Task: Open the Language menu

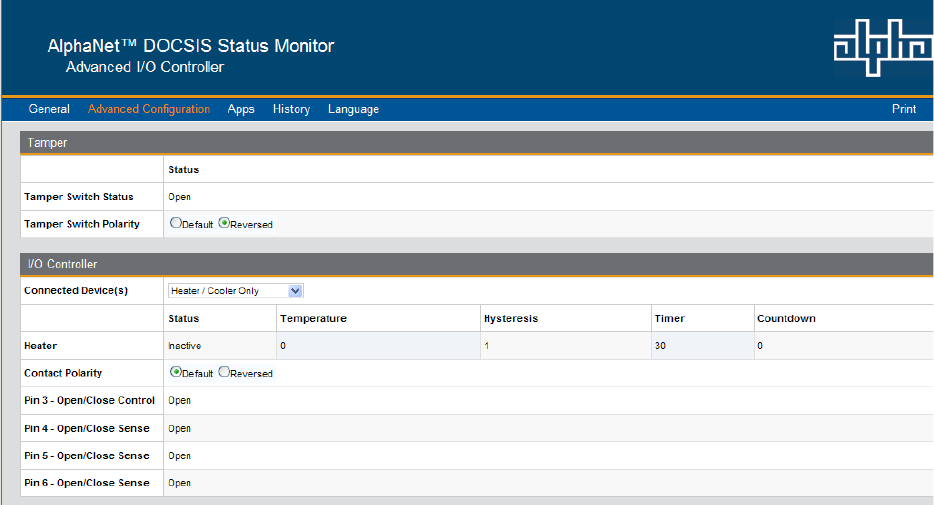Action: click(353, 109)
